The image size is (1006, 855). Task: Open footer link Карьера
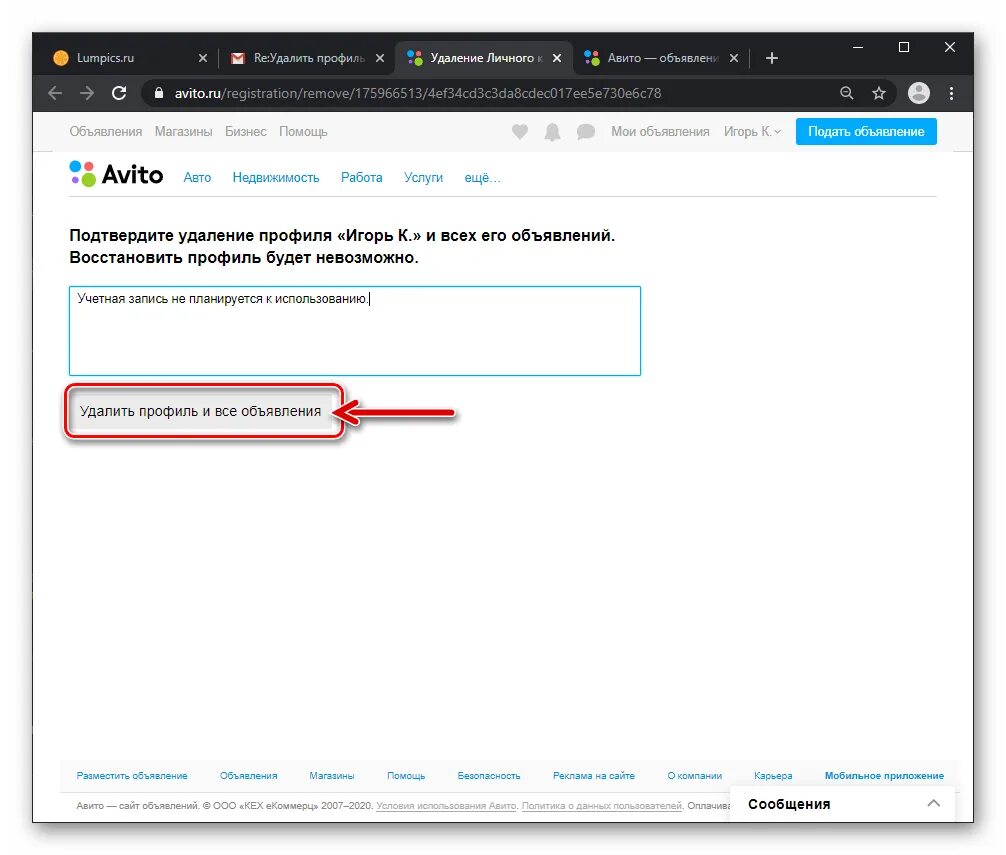tap(773, 775)
